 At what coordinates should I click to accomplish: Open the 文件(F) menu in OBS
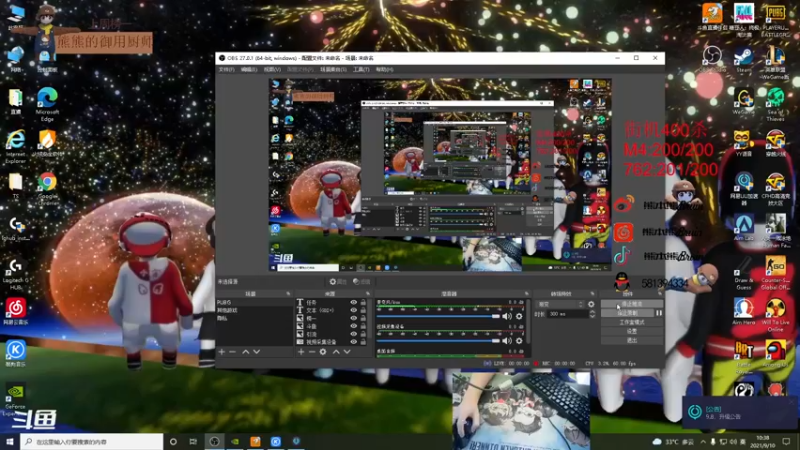226,69
